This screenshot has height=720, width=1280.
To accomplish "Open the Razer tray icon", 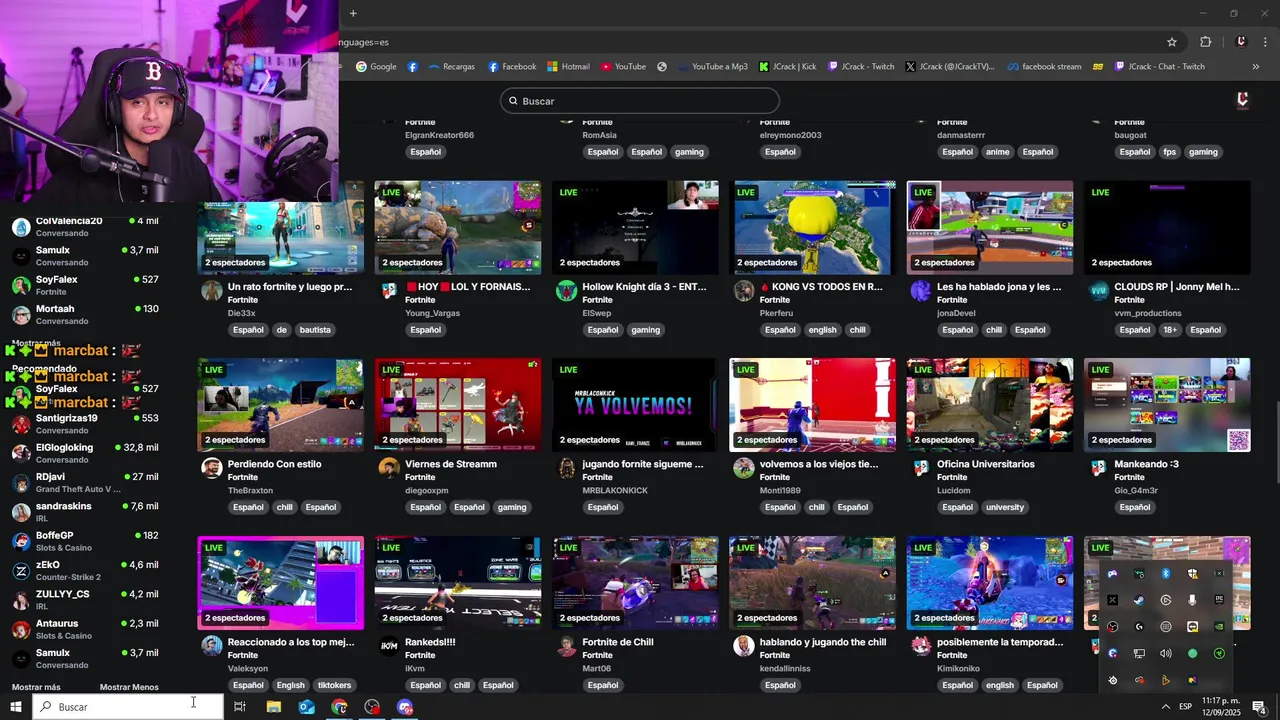I will point(1219,653).
